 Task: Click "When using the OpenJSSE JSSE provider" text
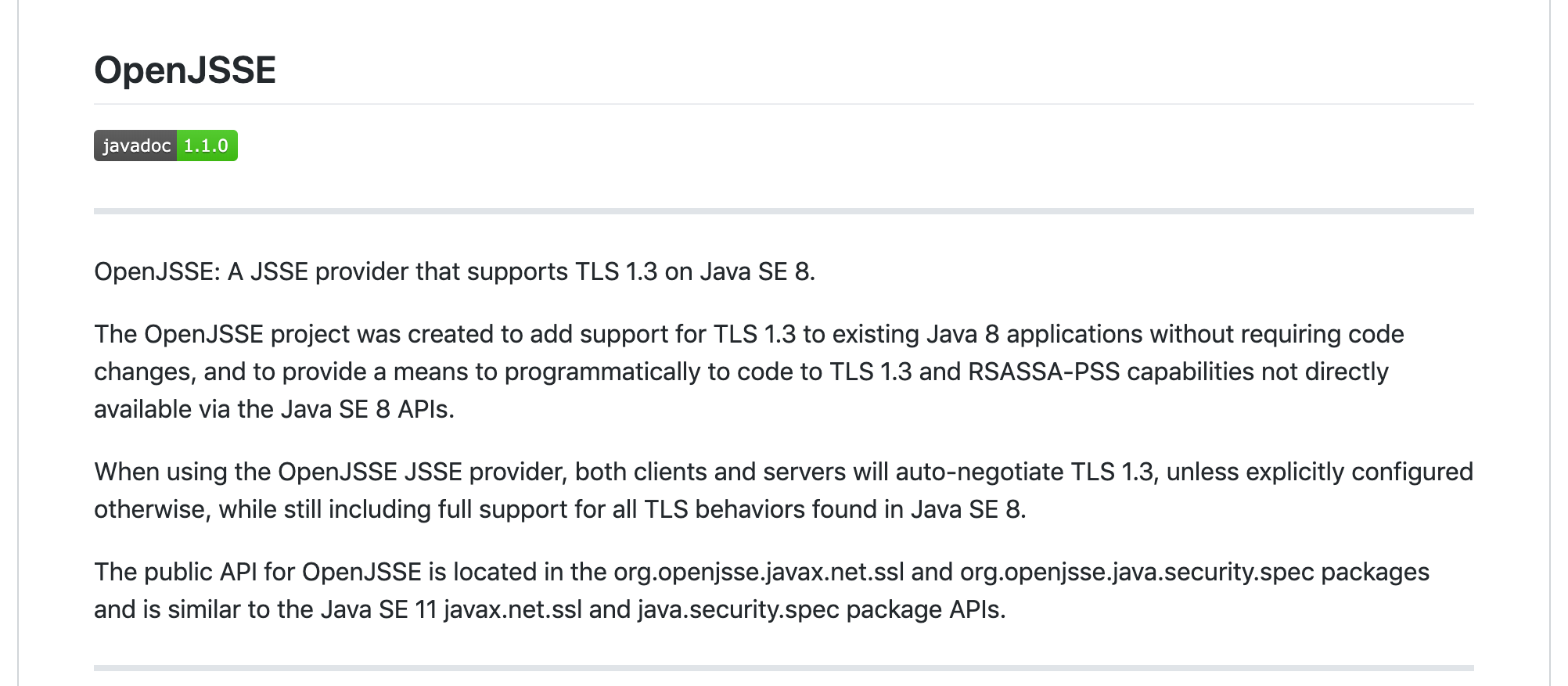[x=329, y=472]
